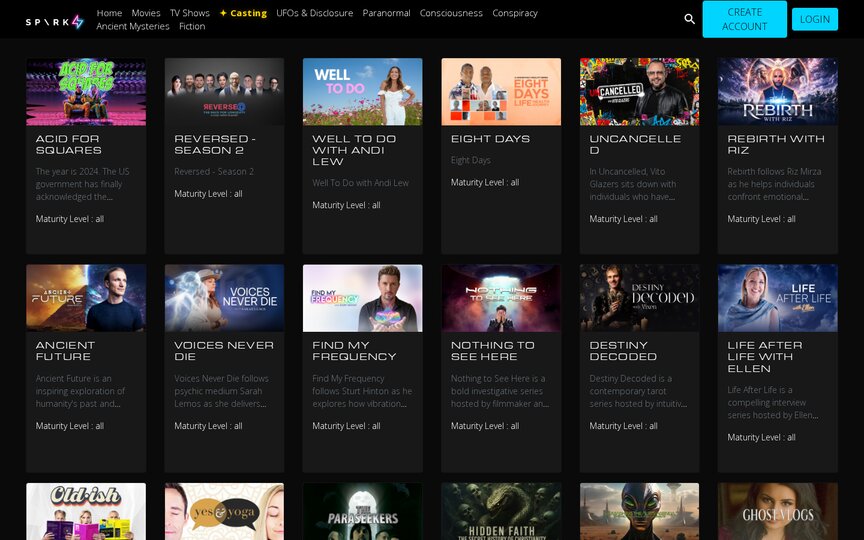The height and width of the screenshot is (540, 864).
Task: Select the Nothing To See Here thumbnail
Action: click(501, 298)
